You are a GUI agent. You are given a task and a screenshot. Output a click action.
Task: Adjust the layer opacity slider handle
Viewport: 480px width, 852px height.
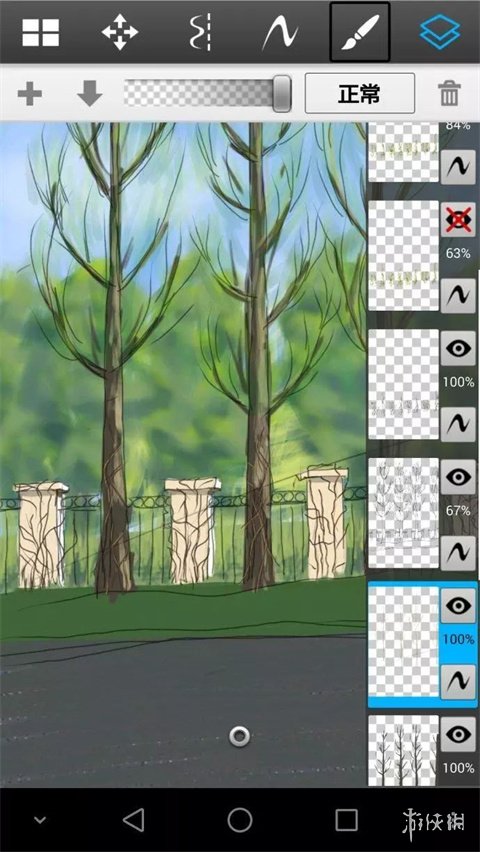[x=282, y=94]
